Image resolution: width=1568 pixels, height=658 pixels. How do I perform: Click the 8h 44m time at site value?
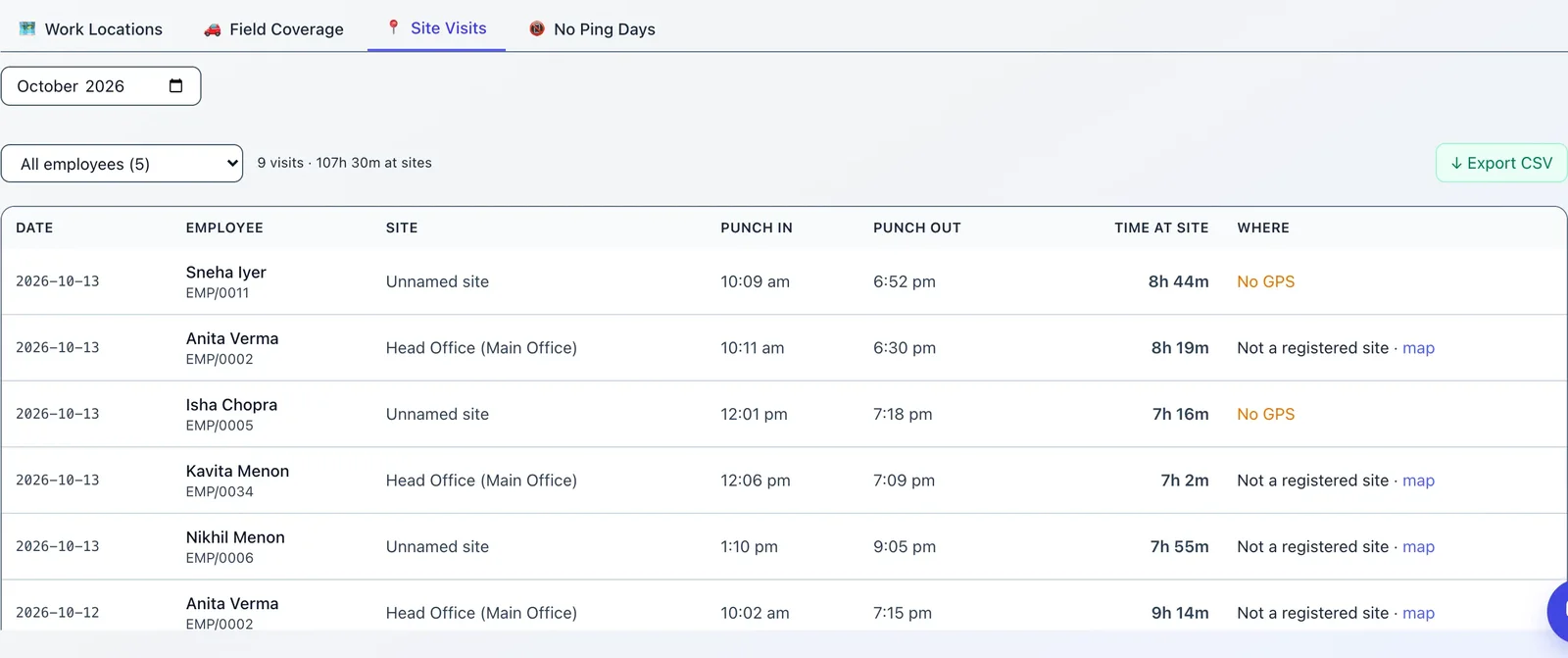click(x=1178, y=281)
